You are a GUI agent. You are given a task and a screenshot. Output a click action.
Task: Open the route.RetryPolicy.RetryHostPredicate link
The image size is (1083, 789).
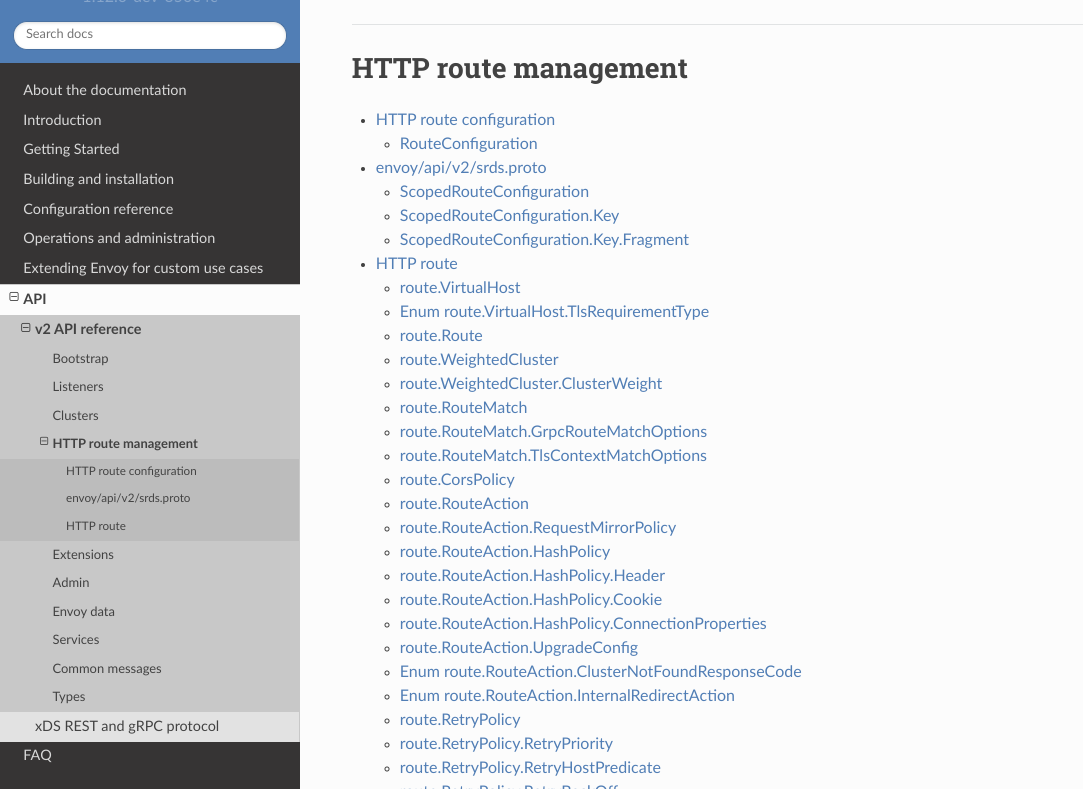pyautogui.click(x=530, y=767)
